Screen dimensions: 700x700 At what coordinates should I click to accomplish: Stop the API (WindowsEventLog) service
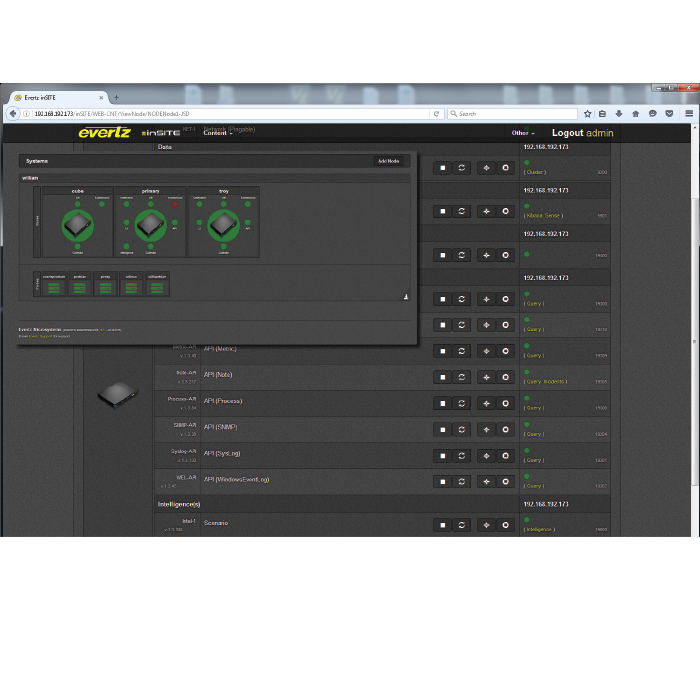pyautogui.click(x=442, y=482)
